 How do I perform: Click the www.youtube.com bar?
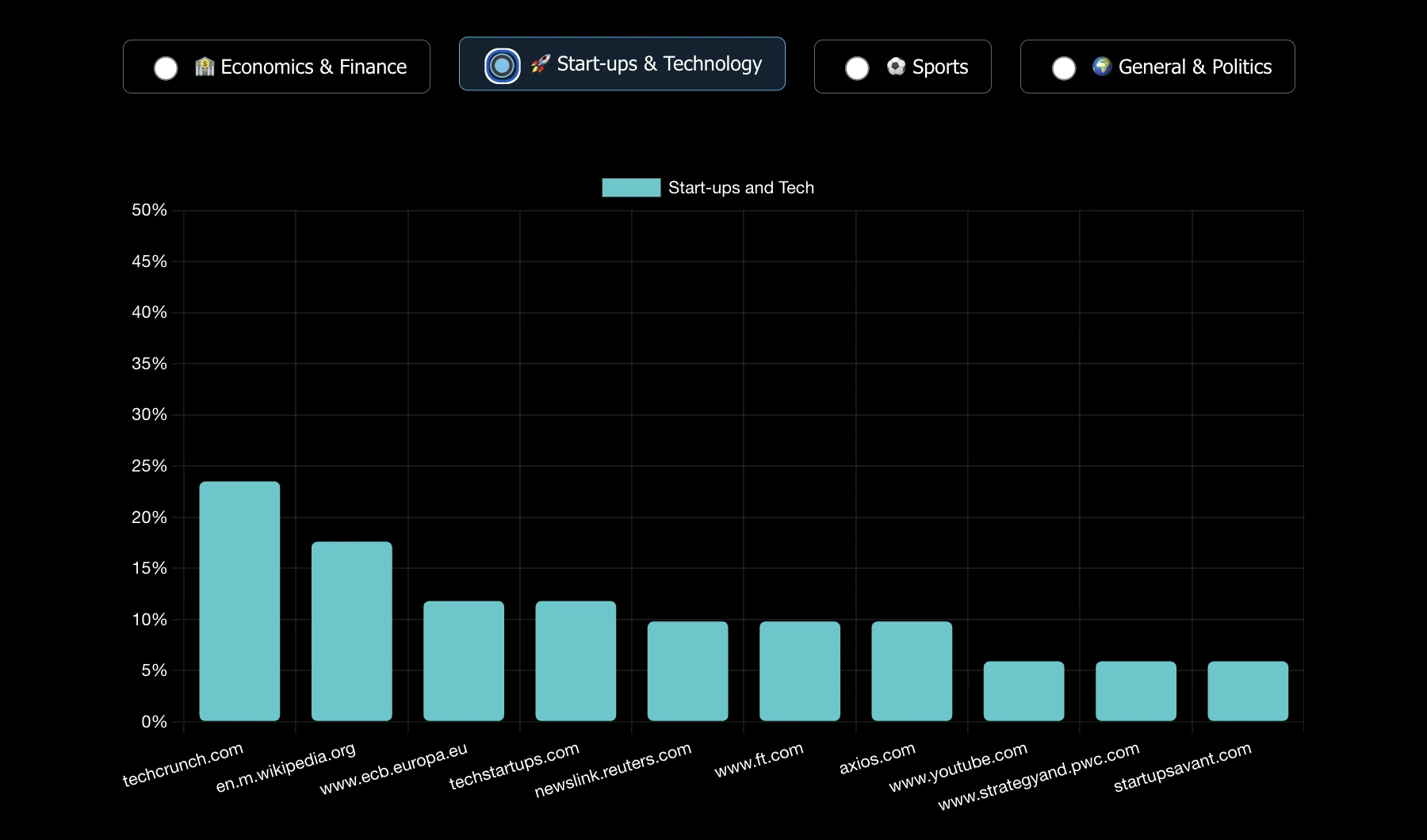[x=1023, y=691]
